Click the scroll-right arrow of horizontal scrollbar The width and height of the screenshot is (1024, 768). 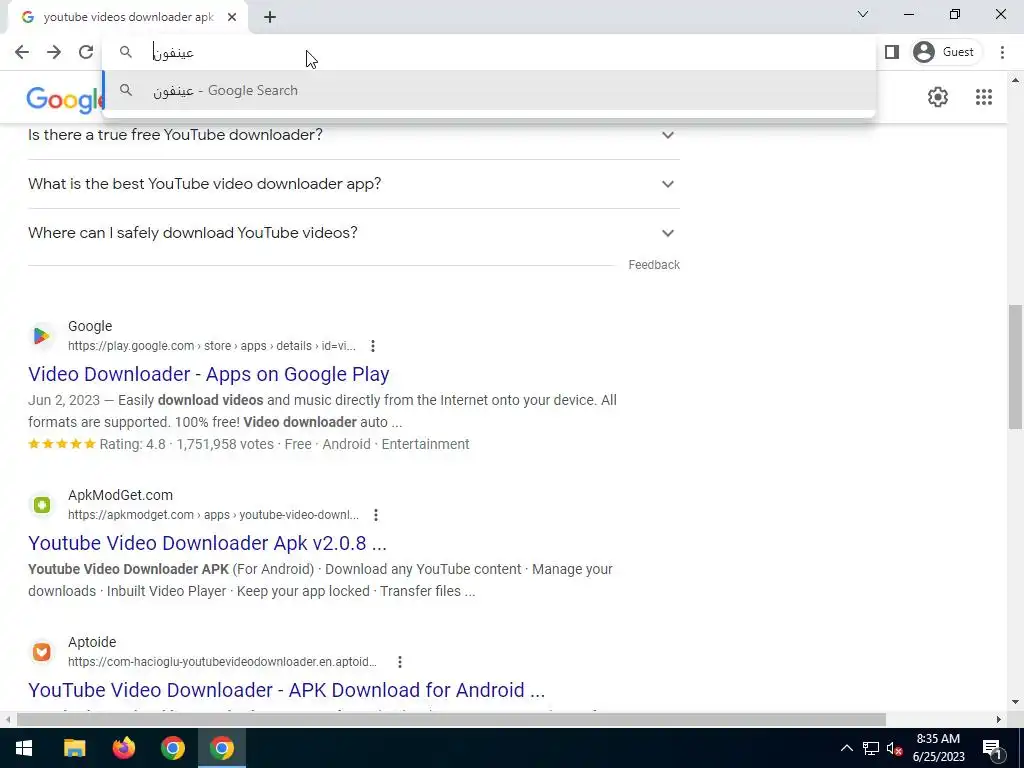999,720
